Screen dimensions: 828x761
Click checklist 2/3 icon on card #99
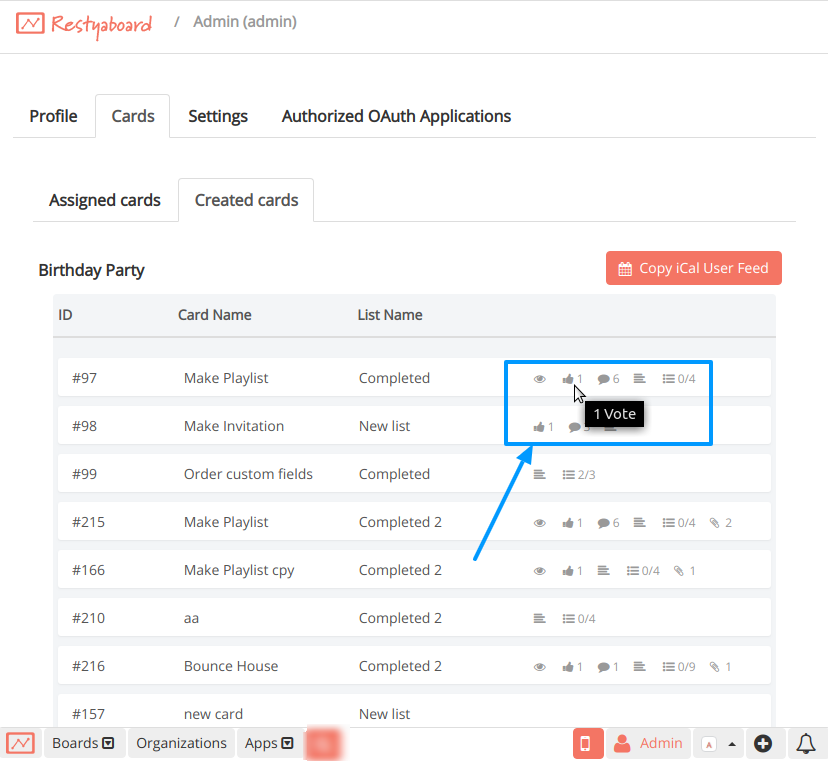(x=579, y=475)
